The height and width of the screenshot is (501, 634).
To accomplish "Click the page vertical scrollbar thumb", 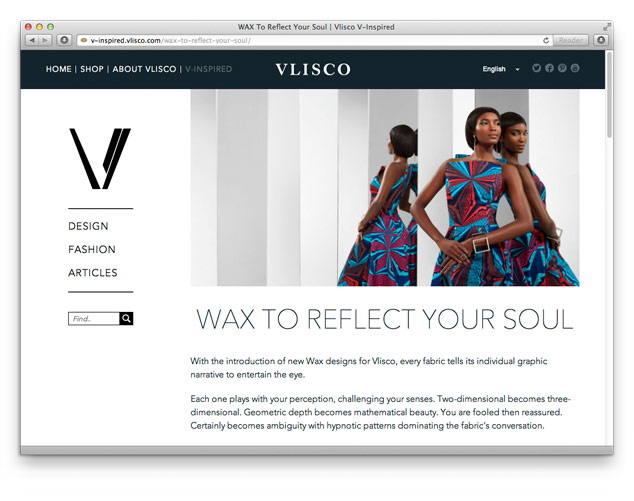I will pyautogui.click(x=609, y=94).
